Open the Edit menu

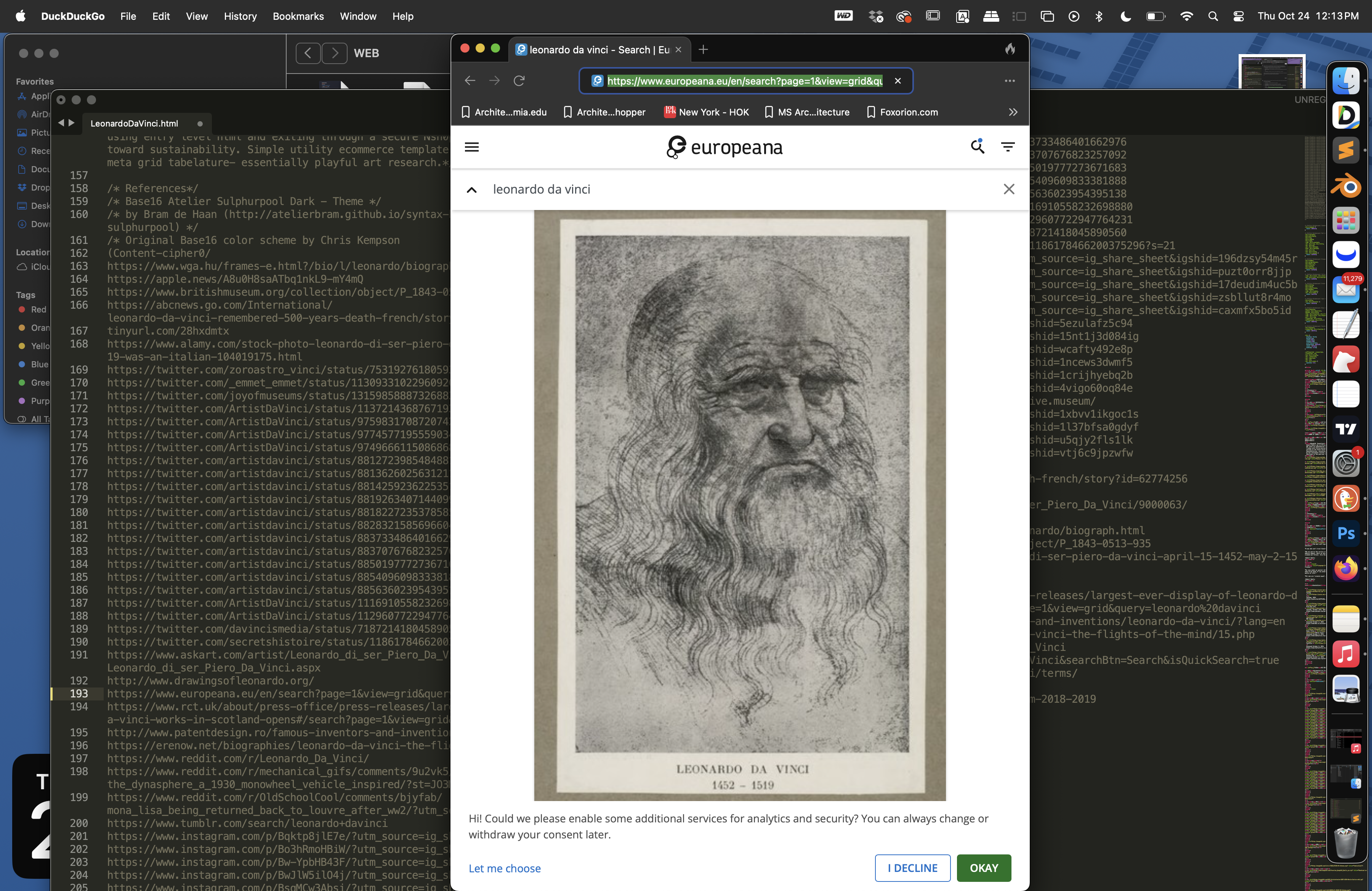tap(161, 16)
